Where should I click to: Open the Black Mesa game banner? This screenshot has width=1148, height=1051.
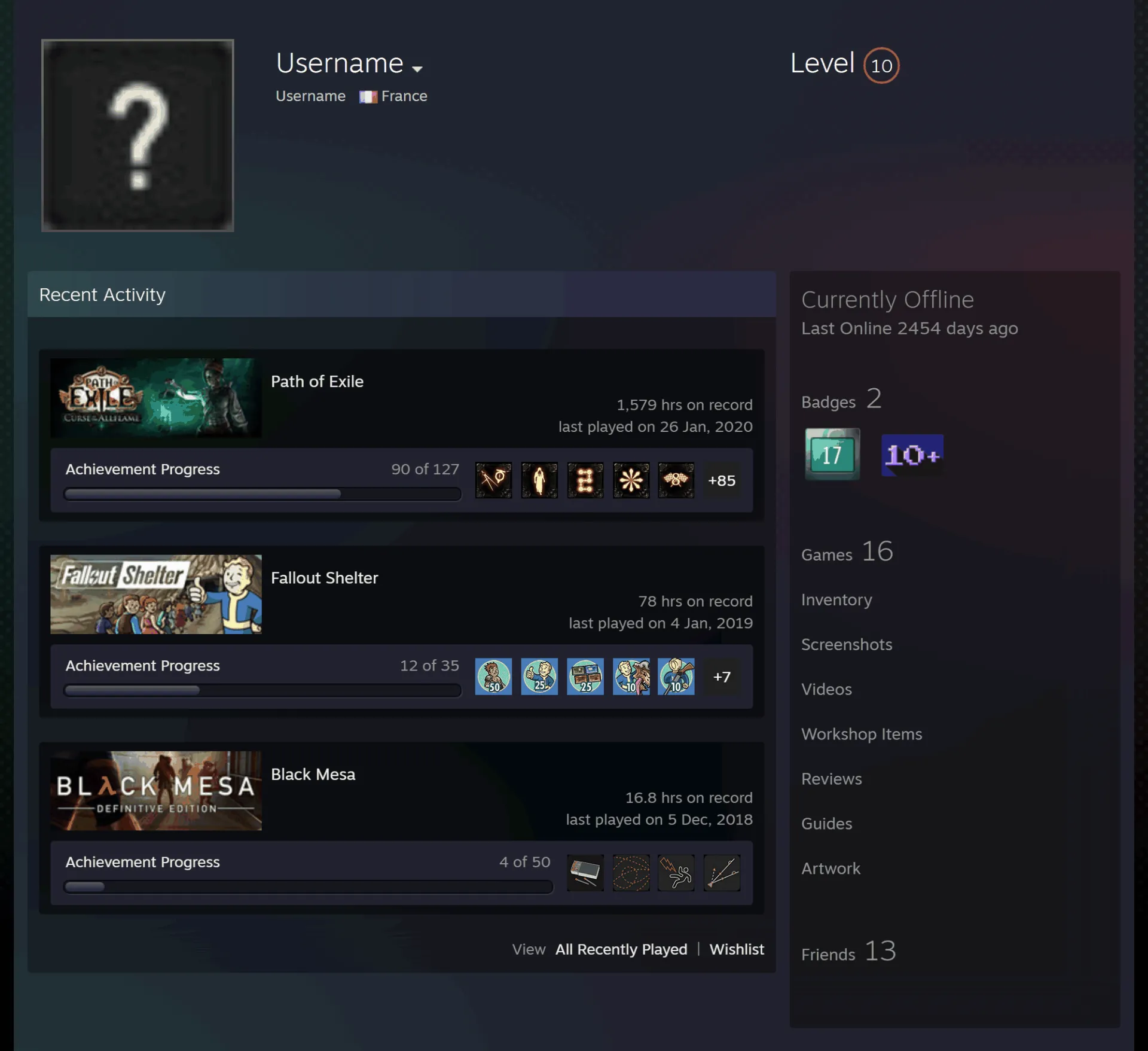[155, 791]
